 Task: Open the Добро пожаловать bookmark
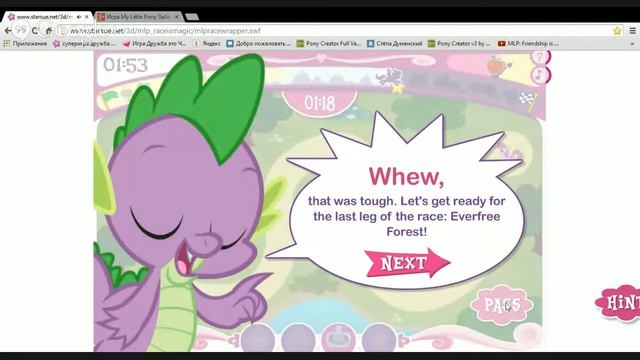[259, 43]
